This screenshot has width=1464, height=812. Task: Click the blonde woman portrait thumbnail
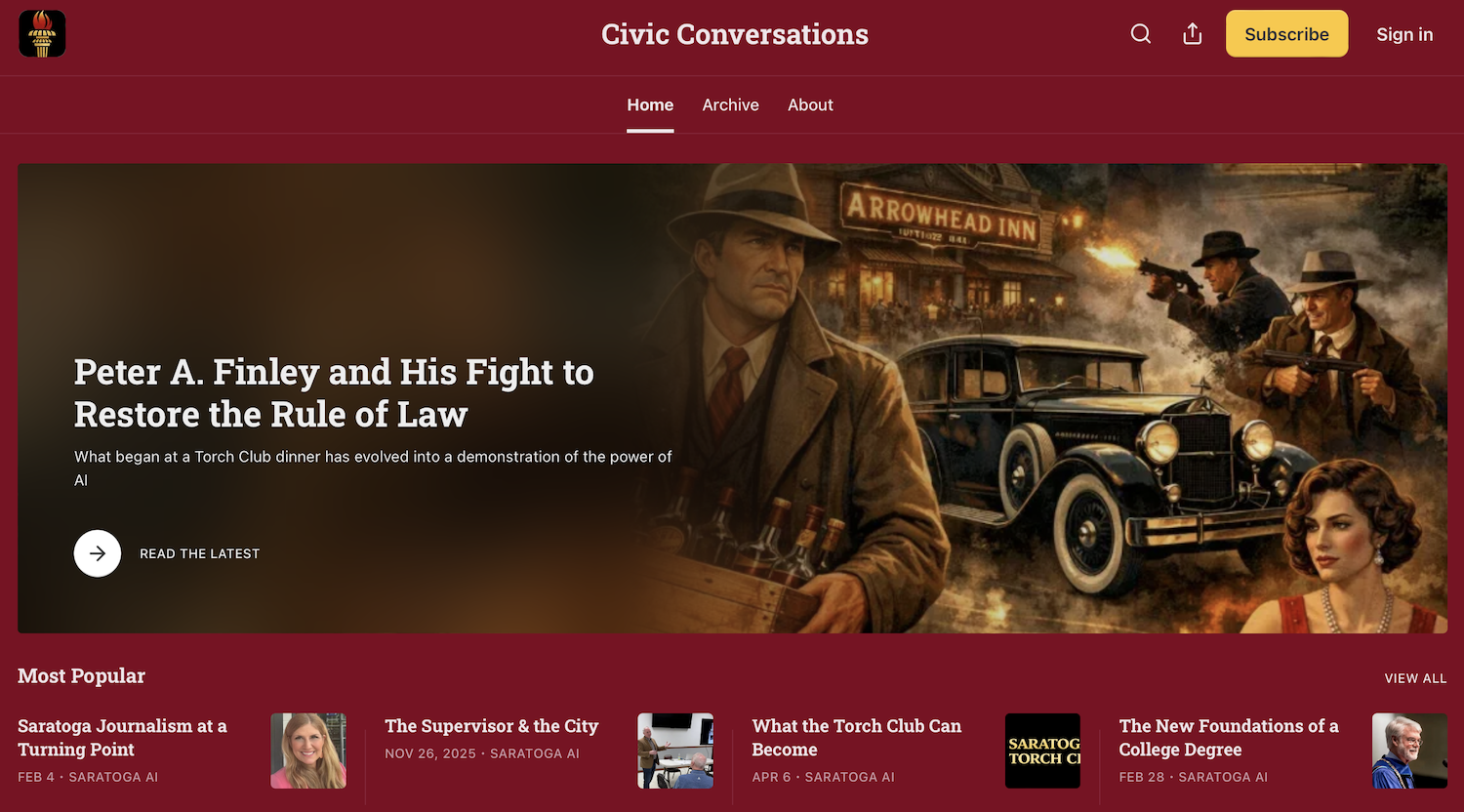(x=308, y=751)
